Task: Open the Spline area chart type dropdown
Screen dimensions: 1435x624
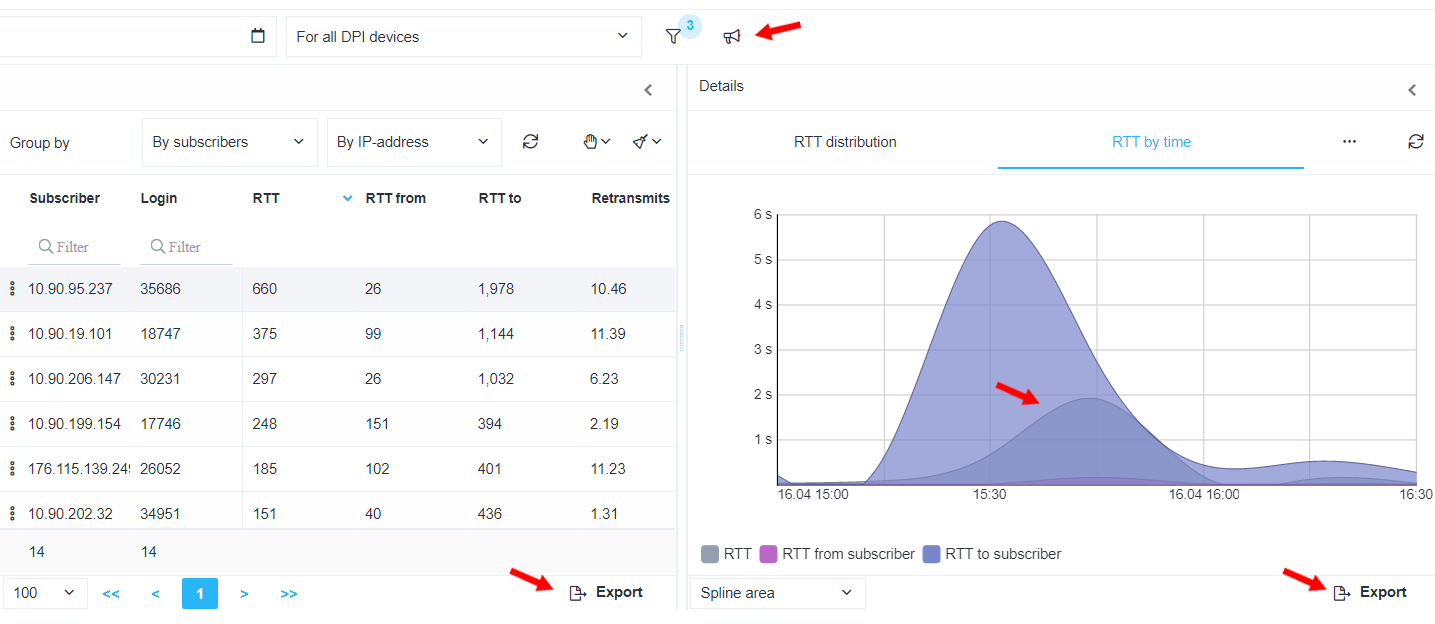Action: (777, 593)
